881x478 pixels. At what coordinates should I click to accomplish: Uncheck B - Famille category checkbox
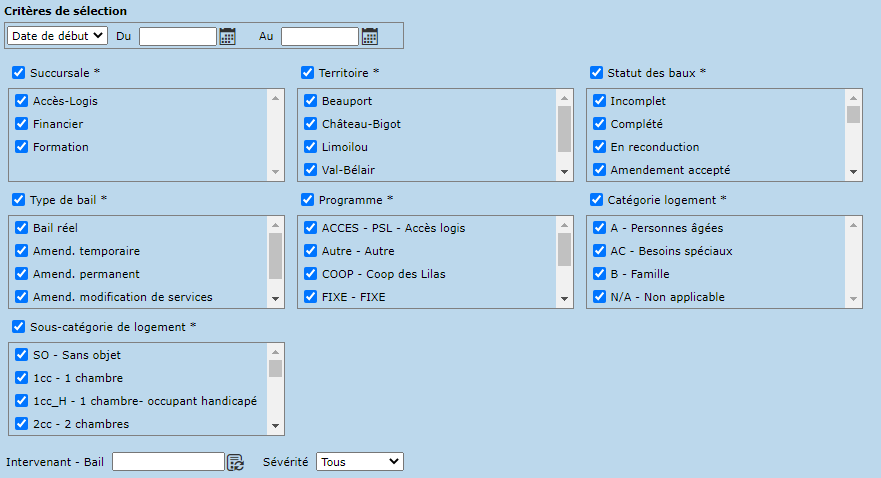pyautogui.click(x=599, y=274)
